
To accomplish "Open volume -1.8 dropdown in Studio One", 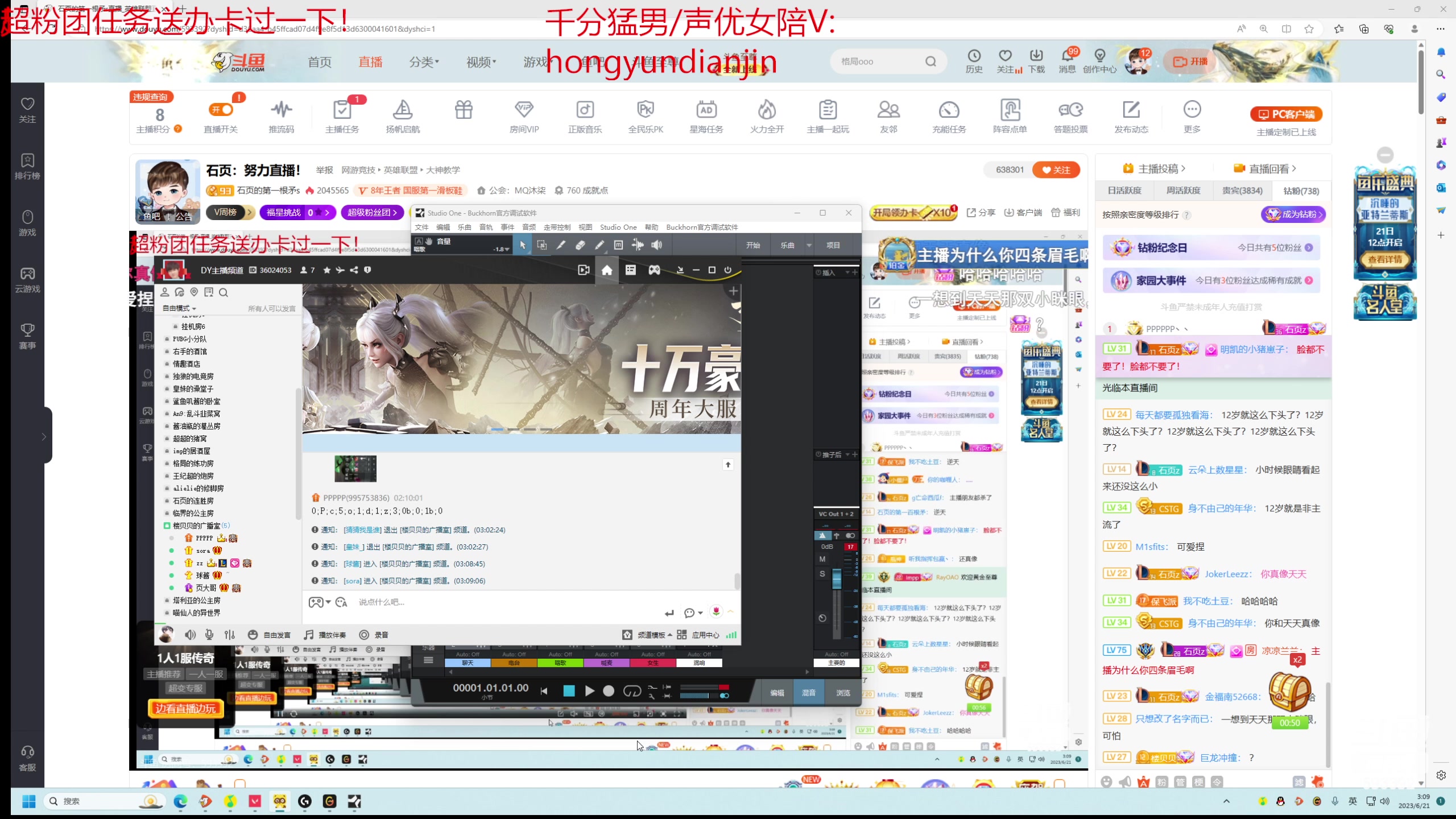I will tap(501, 249).
